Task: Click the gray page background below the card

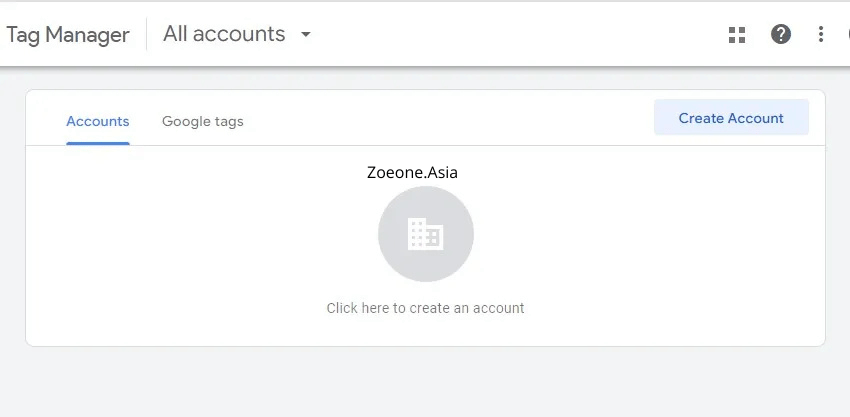Action: point(426,382)
